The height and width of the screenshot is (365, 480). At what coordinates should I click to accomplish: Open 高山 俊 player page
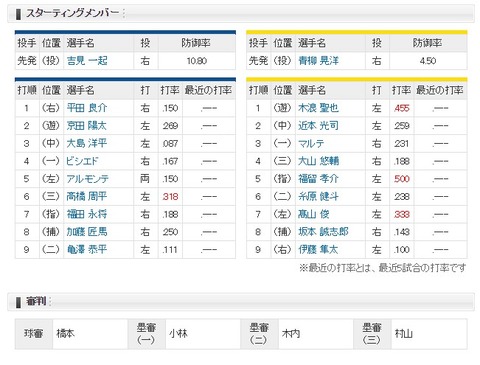(313, 214)
